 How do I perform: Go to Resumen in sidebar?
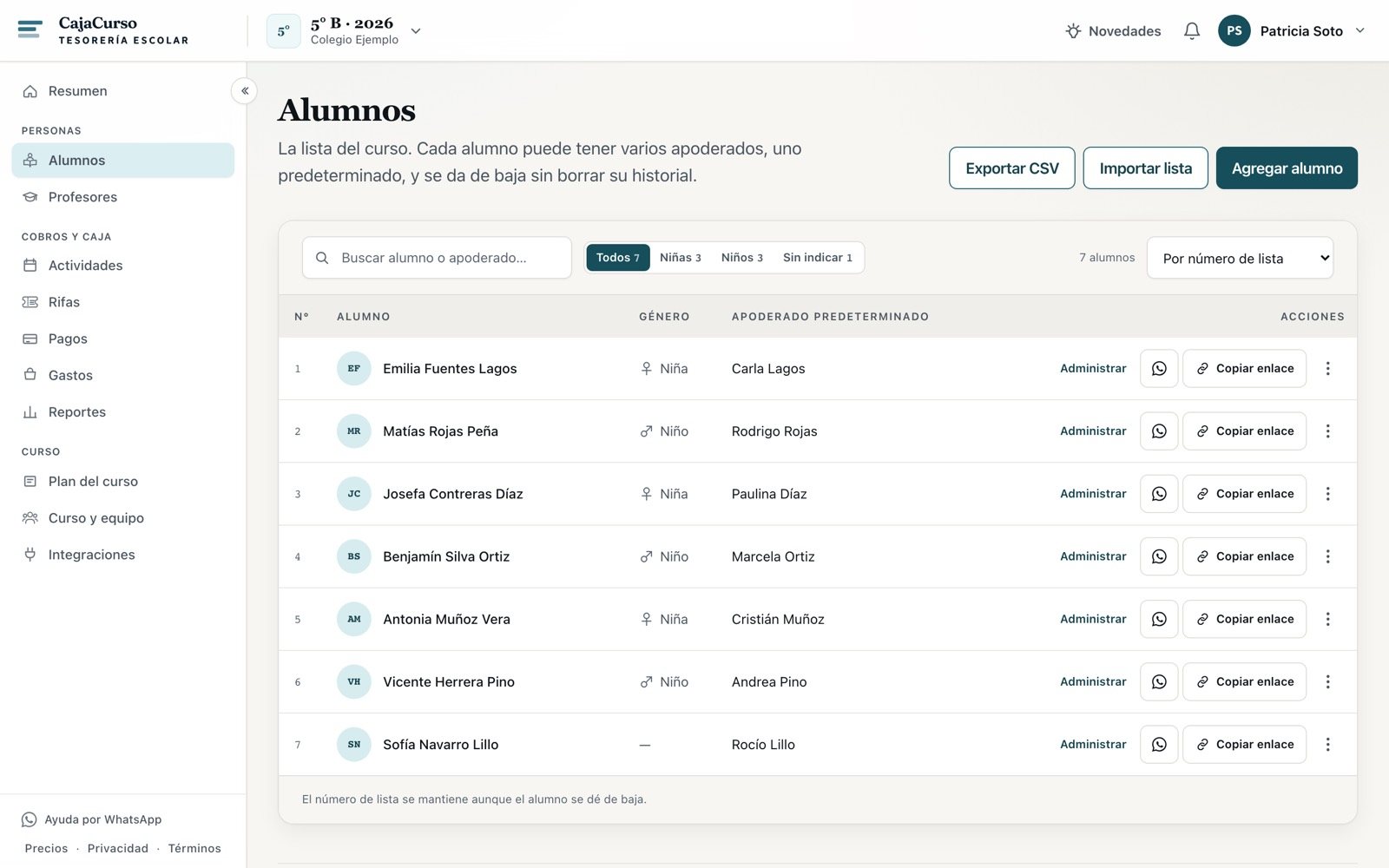pos(123,91)
